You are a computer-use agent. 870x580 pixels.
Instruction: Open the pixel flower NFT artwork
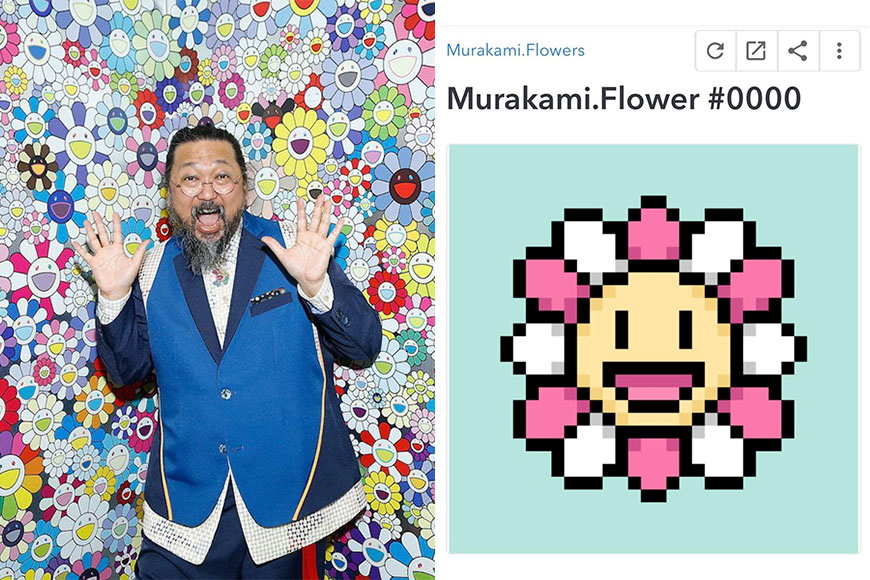click(654, 349)
